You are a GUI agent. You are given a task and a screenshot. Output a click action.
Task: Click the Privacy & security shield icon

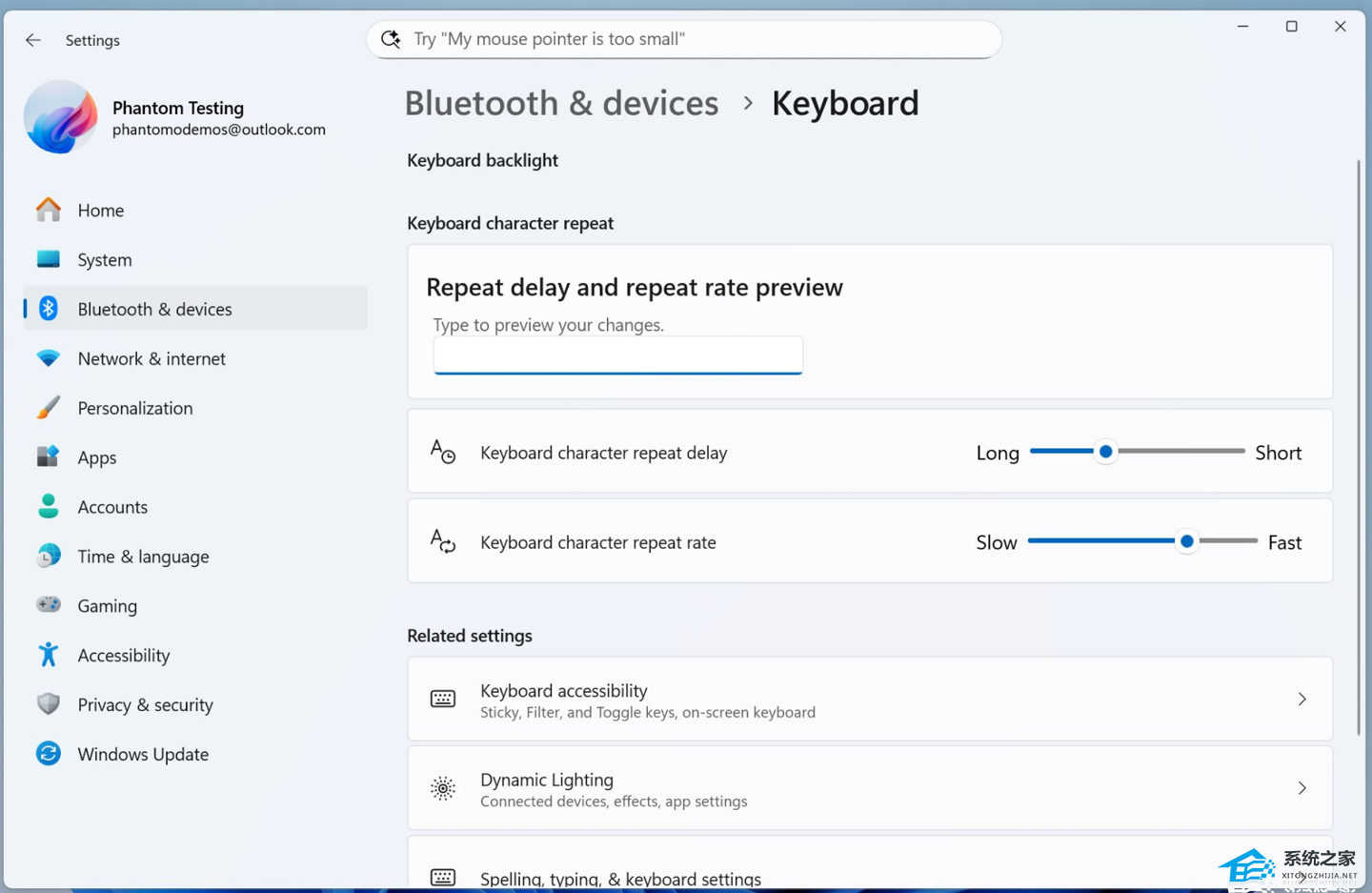pos(49,704)
